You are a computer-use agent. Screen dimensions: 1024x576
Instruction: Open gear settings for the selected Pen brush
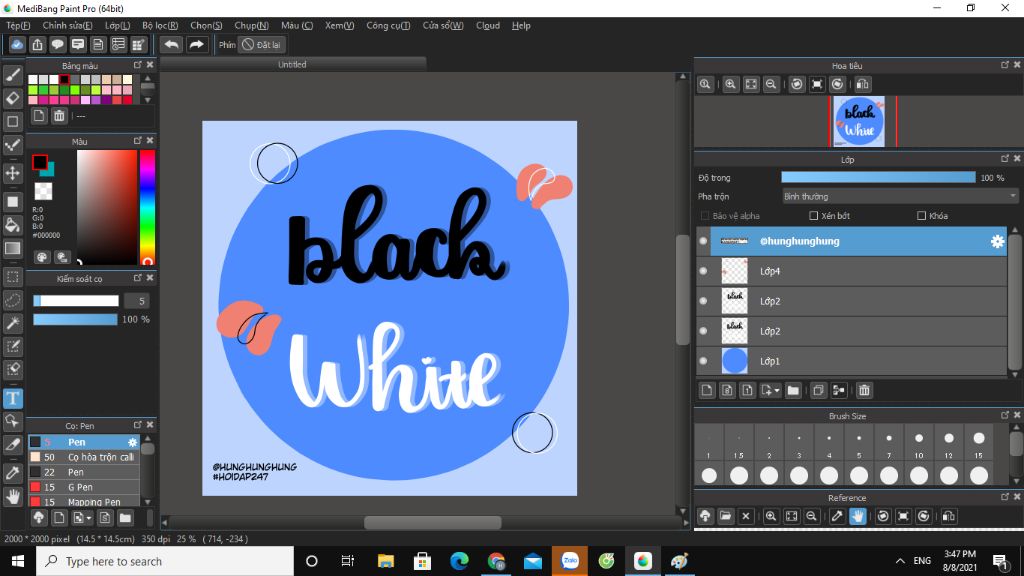click(133, 442)
